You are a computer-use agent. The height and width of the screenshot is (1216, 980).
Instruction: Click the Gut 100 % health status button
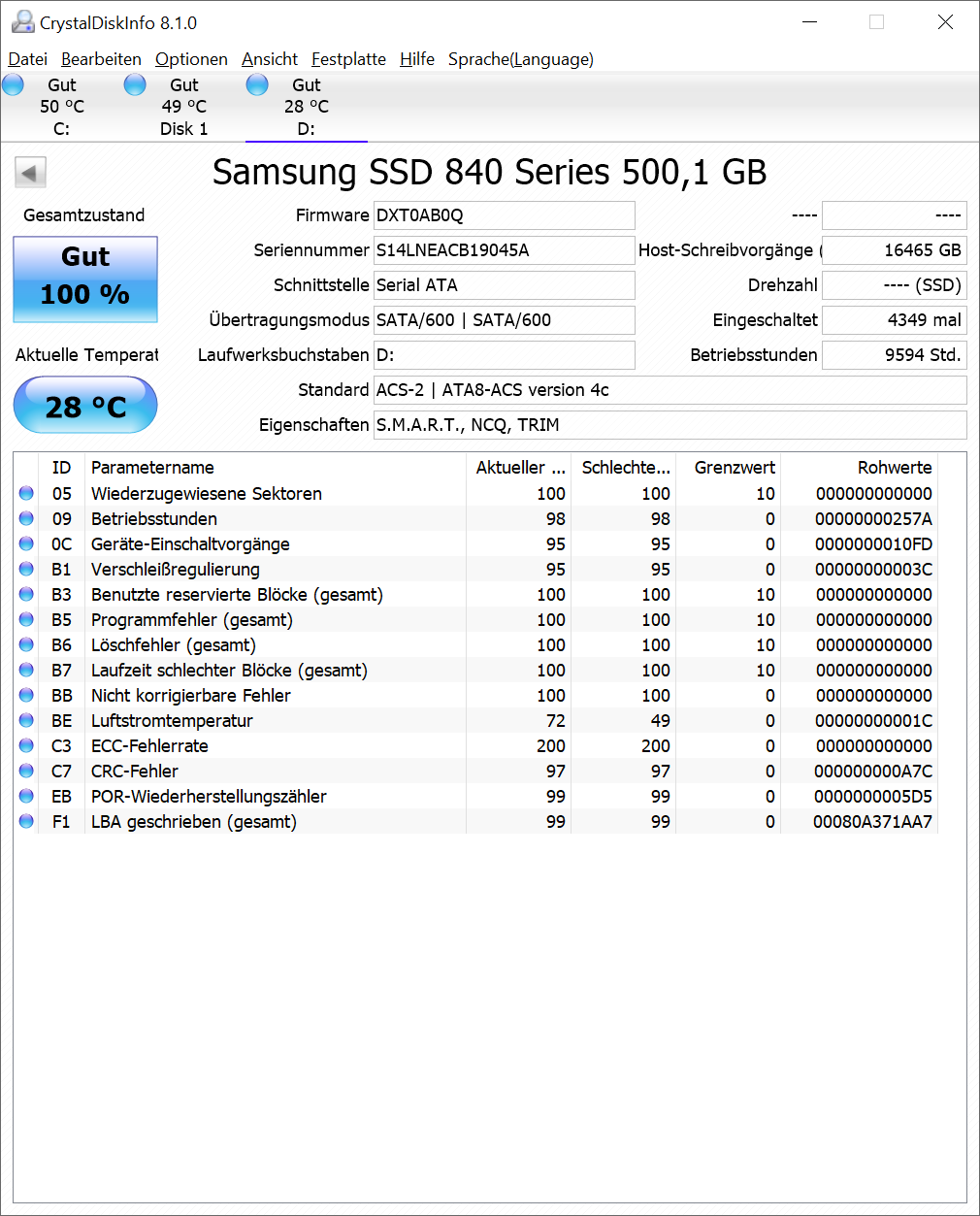85,279
